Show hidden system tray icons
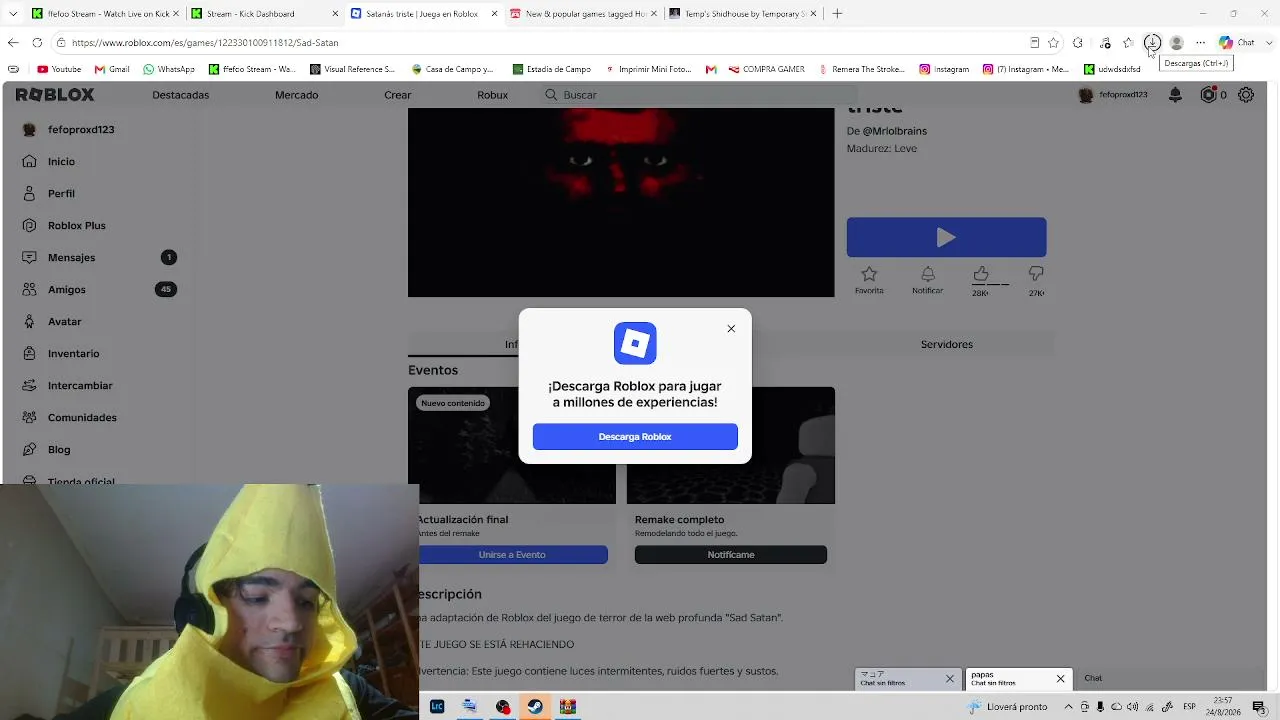Viewport: 1280px width, 720px height. point(1068,707)
